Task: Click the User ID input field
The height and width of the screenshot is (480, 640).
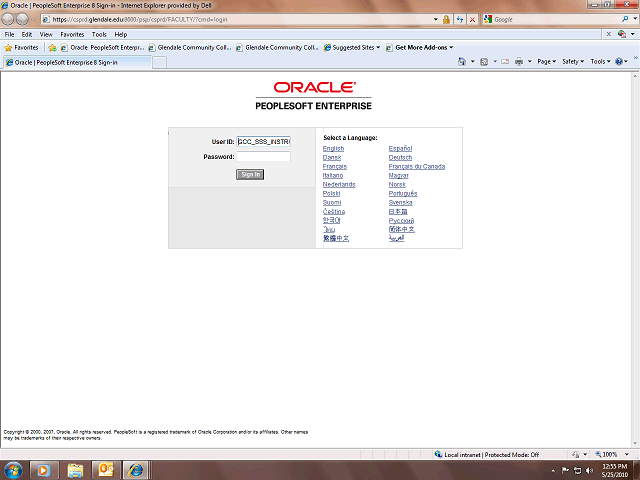Action: (x=264, y=142)
